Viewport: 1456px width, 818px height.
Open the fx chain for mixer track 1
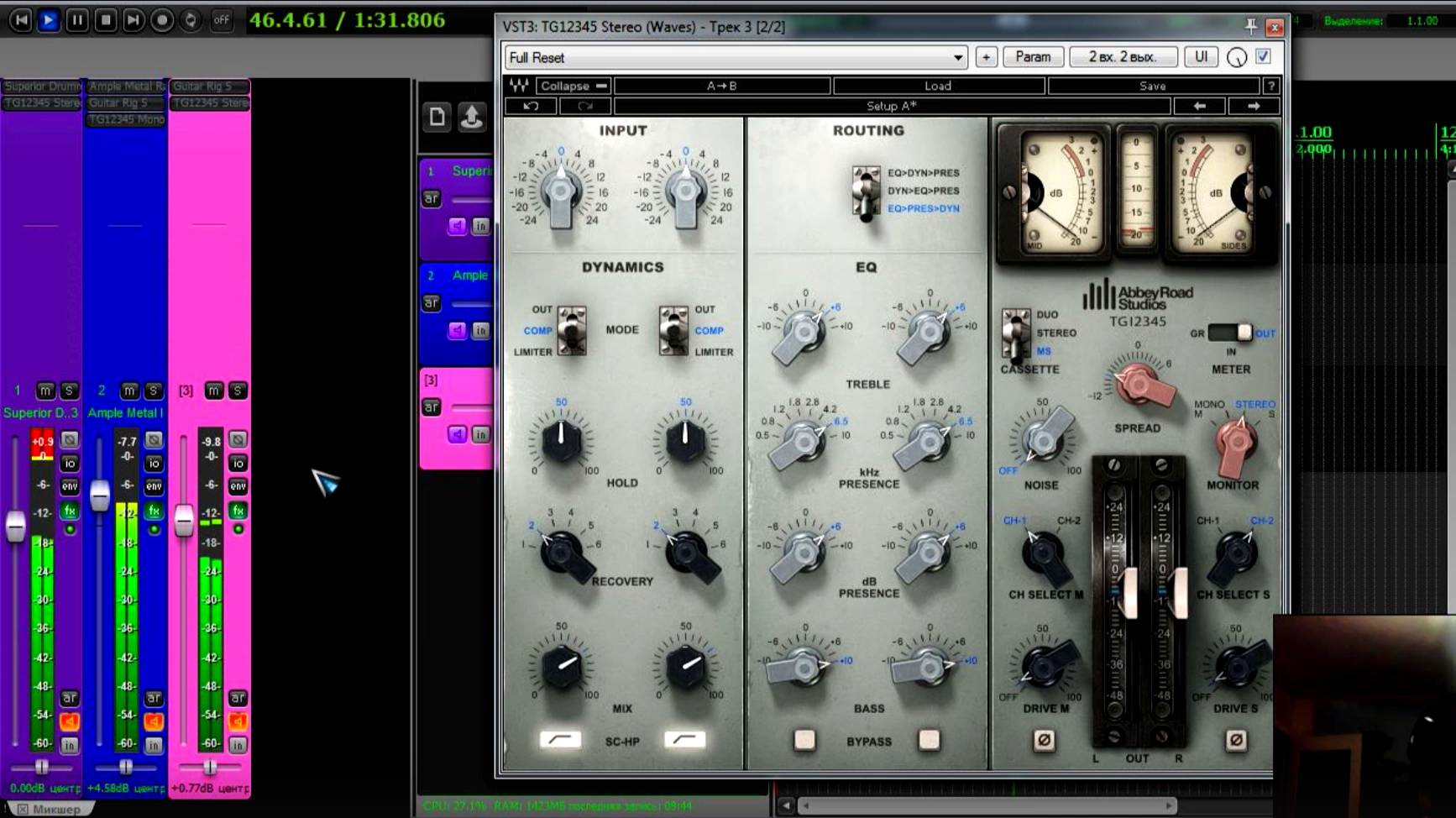pyautogui.click(x=70, y=511)
